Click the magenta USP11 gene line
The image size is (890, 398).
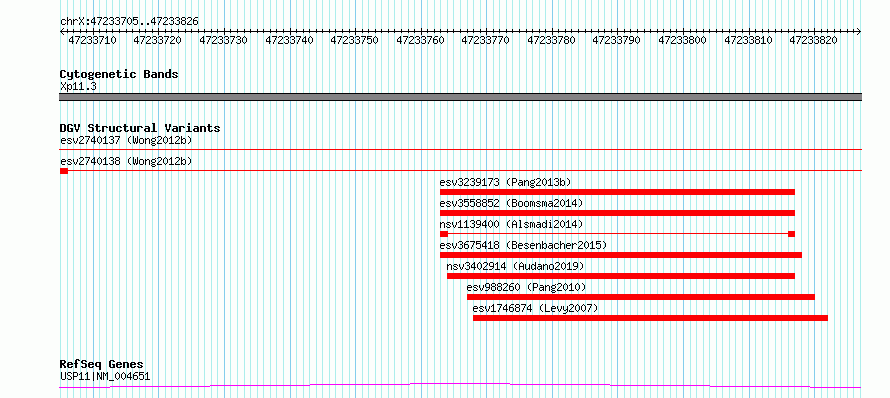[x=460, y=386]
